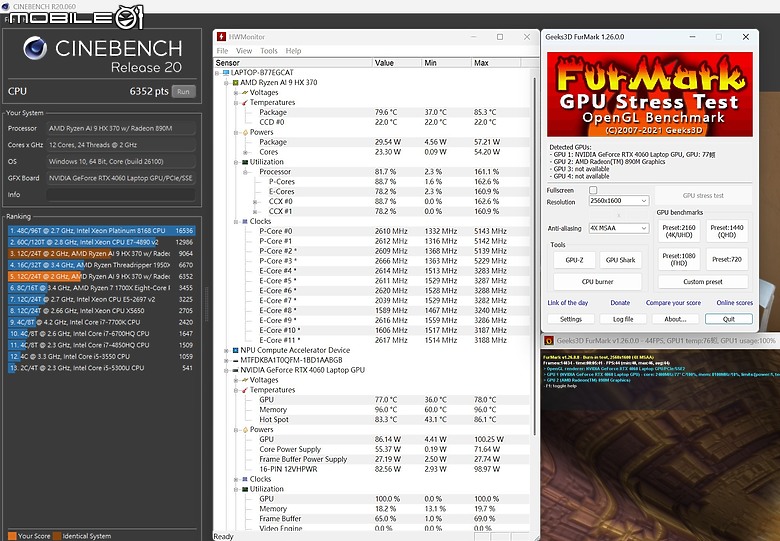The height and width of the screenshot is (541, 780).
Task: Start the FurMark CPU burner
Action: click(x=597, y=281)
